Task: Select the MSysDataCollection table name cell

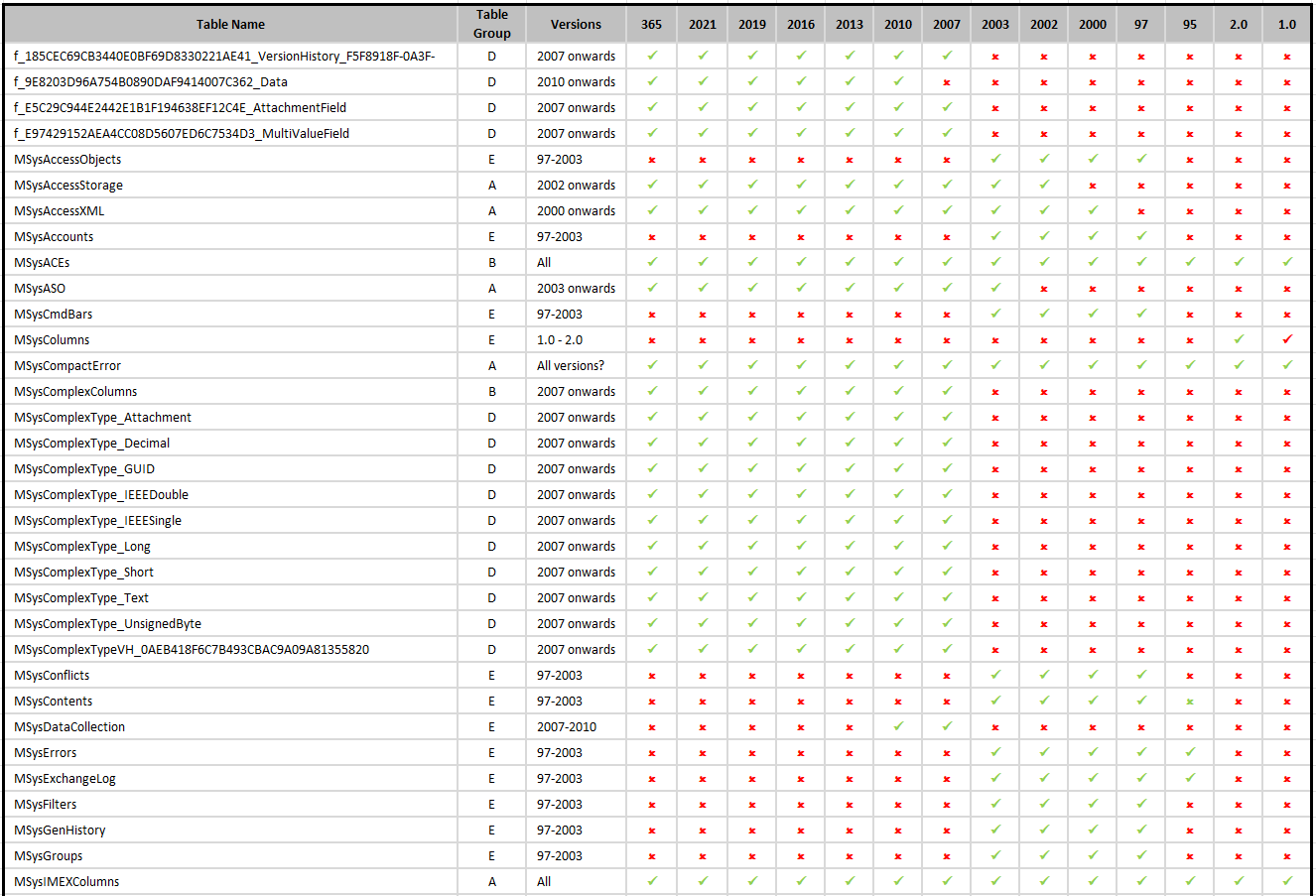Action: click(x=230, y=726)
